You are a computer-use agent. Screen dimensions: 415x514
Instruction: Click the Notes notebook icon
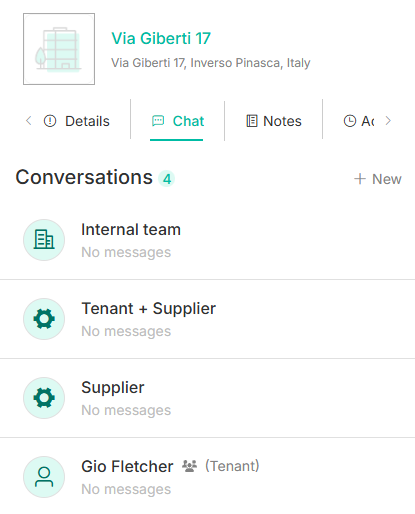click(252, 121)
